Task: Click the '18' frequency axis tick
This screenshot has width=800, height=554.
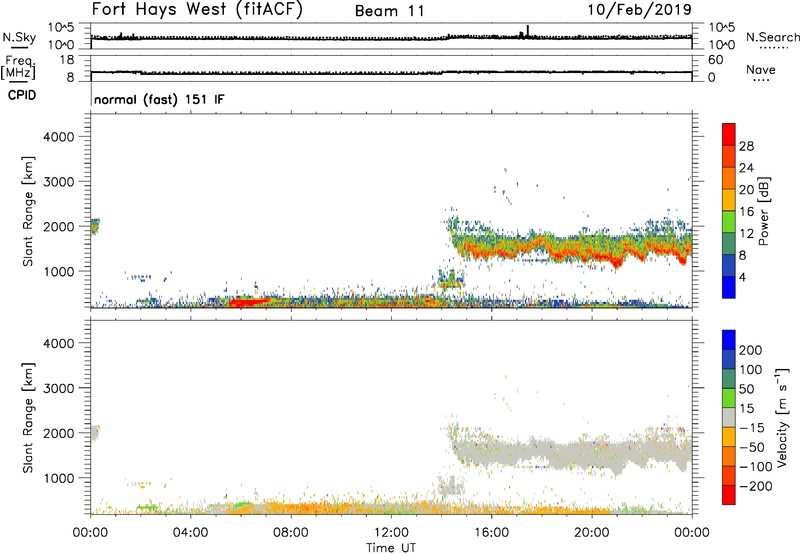Action: pyautogui.click(x=67, y=60)
